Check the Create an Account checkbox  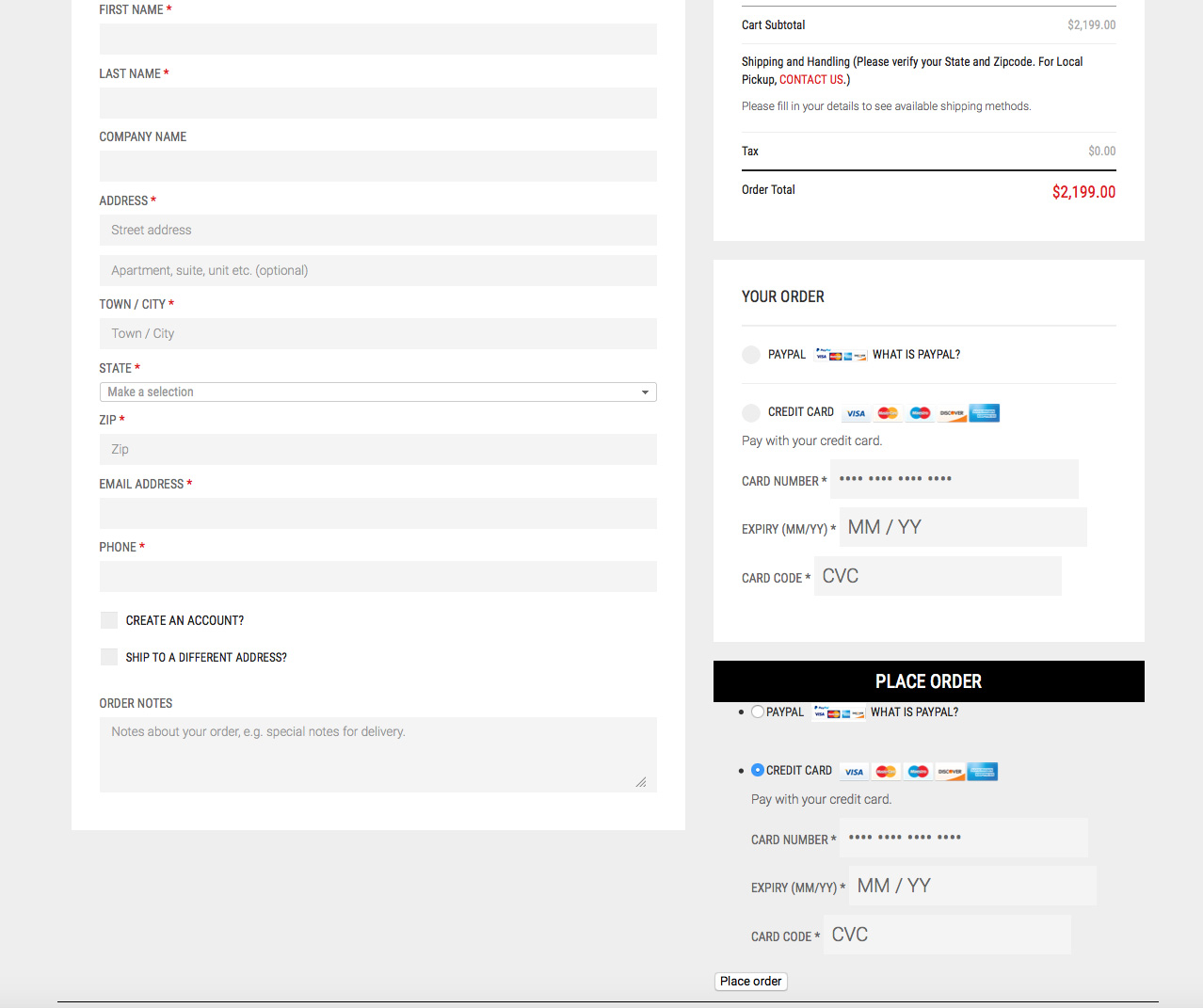pos(109,620)
